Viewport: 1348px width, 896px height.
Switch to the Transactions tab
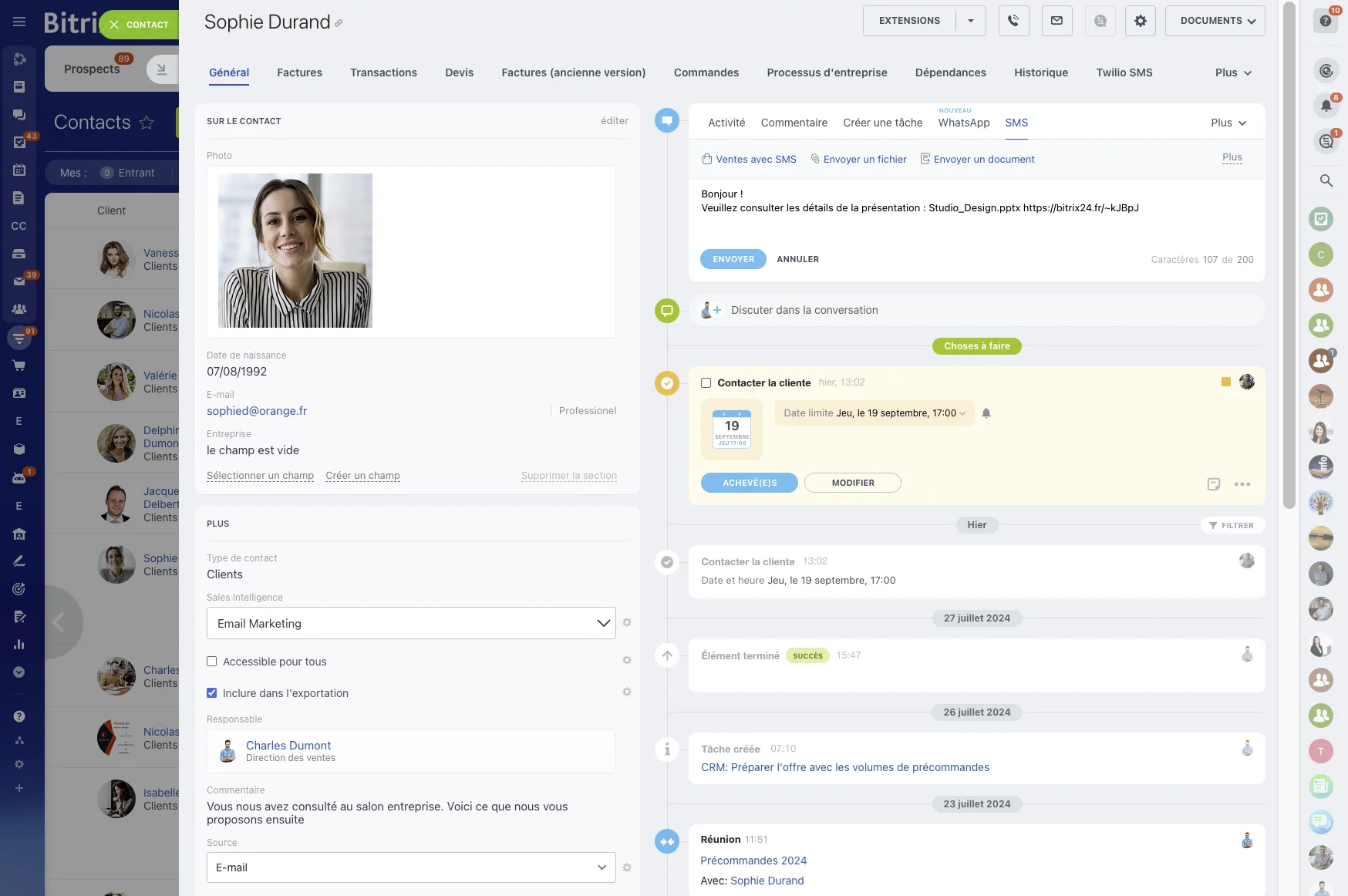click(x=383, y=72)
